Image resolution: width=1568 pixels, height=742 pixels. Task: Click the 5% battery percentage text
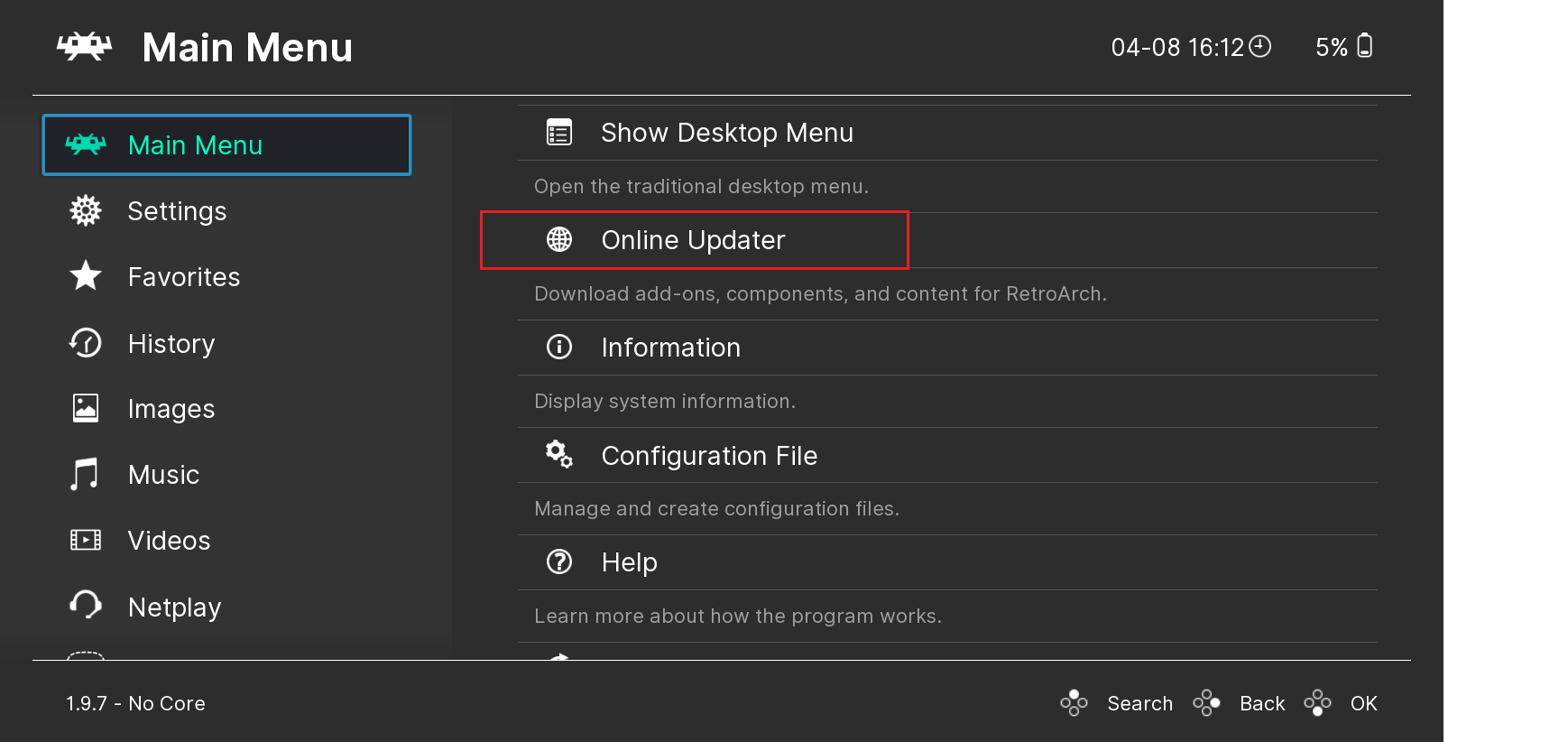[x=1332, y=47]
